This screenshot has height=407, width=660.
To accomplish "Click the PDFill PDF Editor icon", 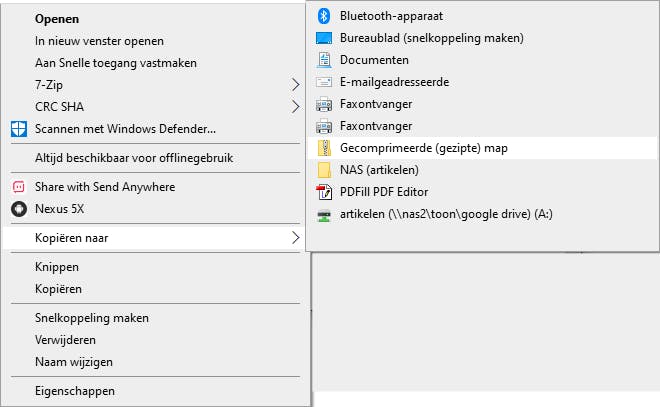I will pyautogui.click(x=324, y=192).
